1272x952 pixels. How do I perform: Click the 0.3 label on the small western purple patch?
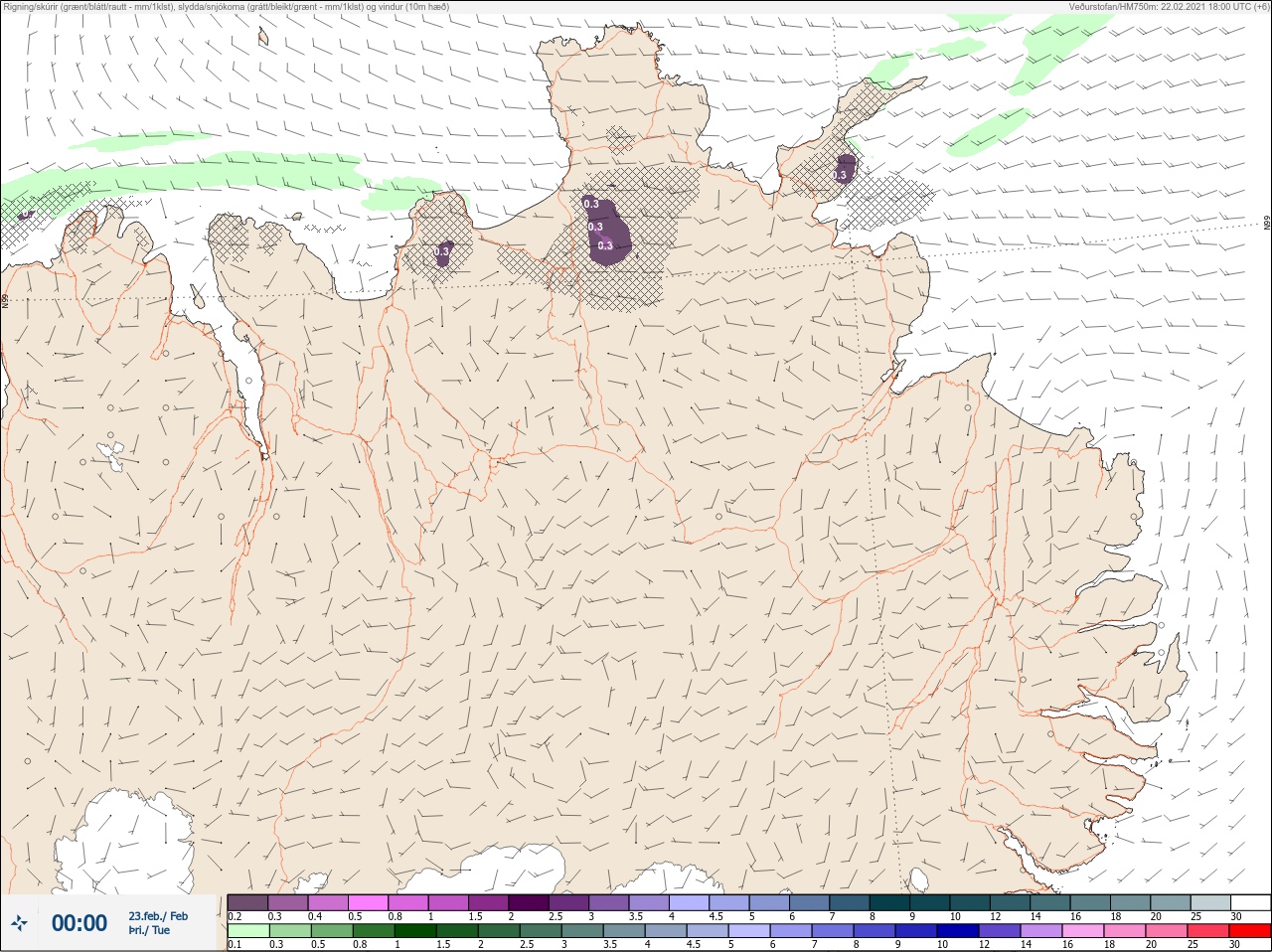pos(441,252)
